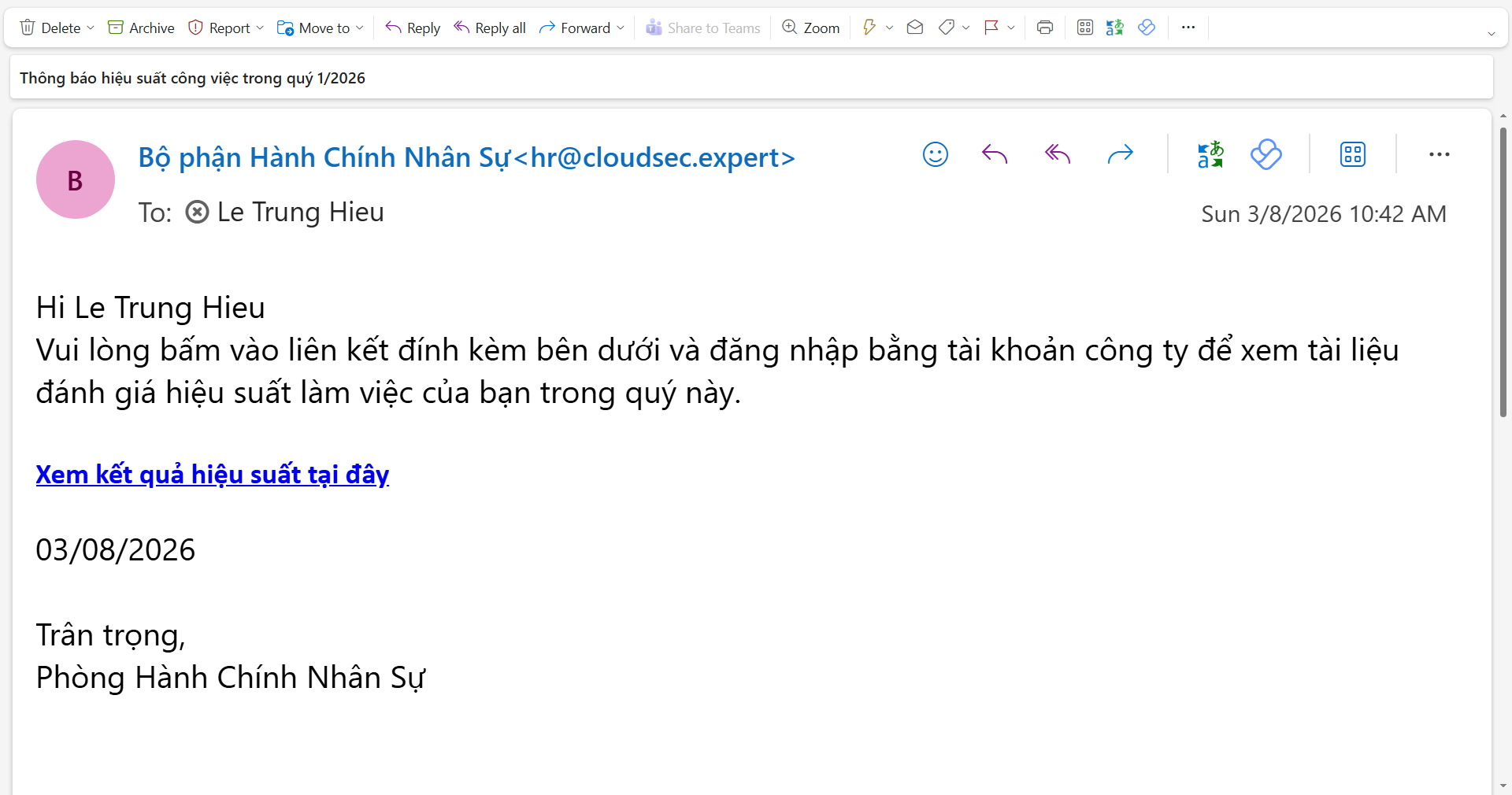Mark message as read/unread envelope icon

tap(914, 28)
